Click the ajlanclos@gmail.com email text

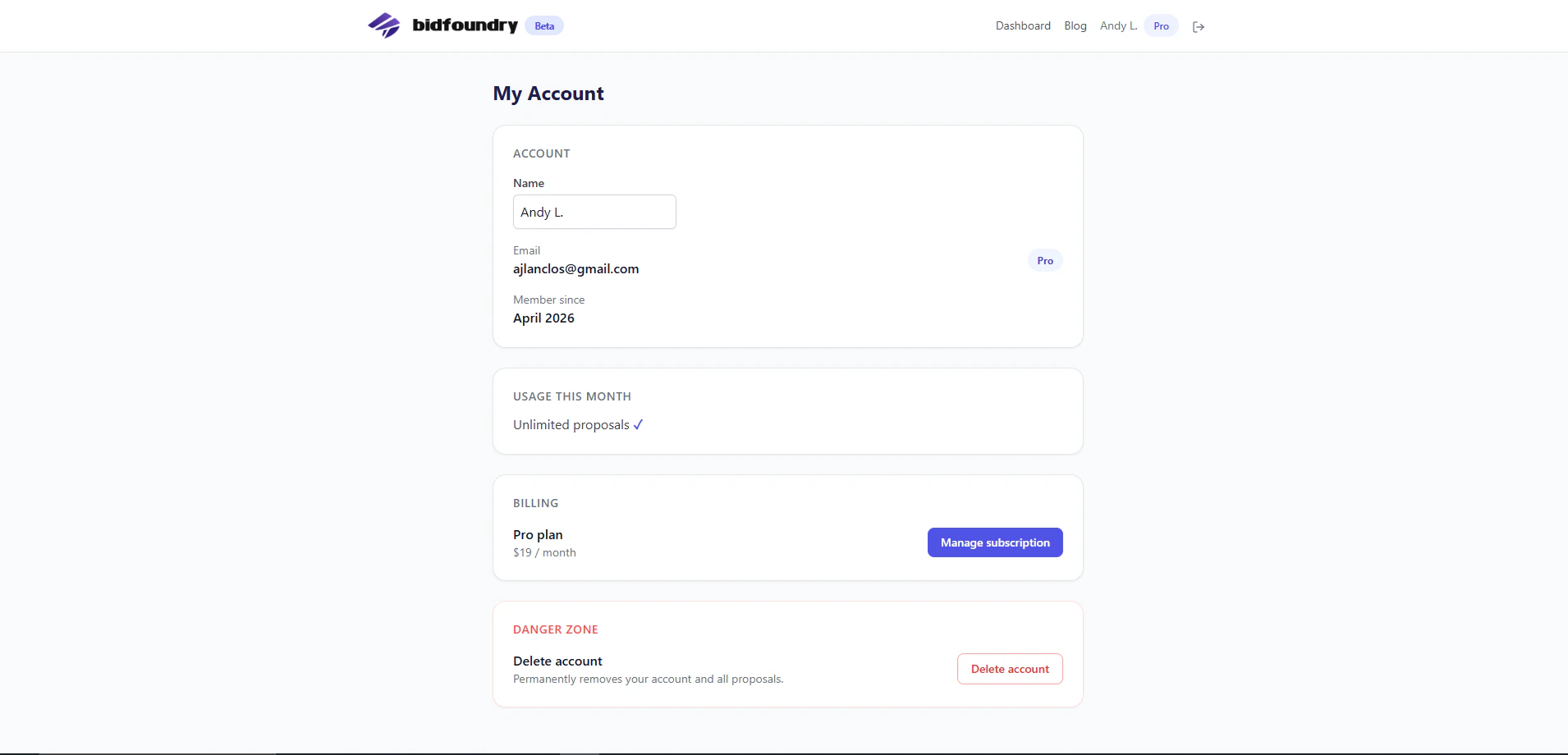coord(575,268)
